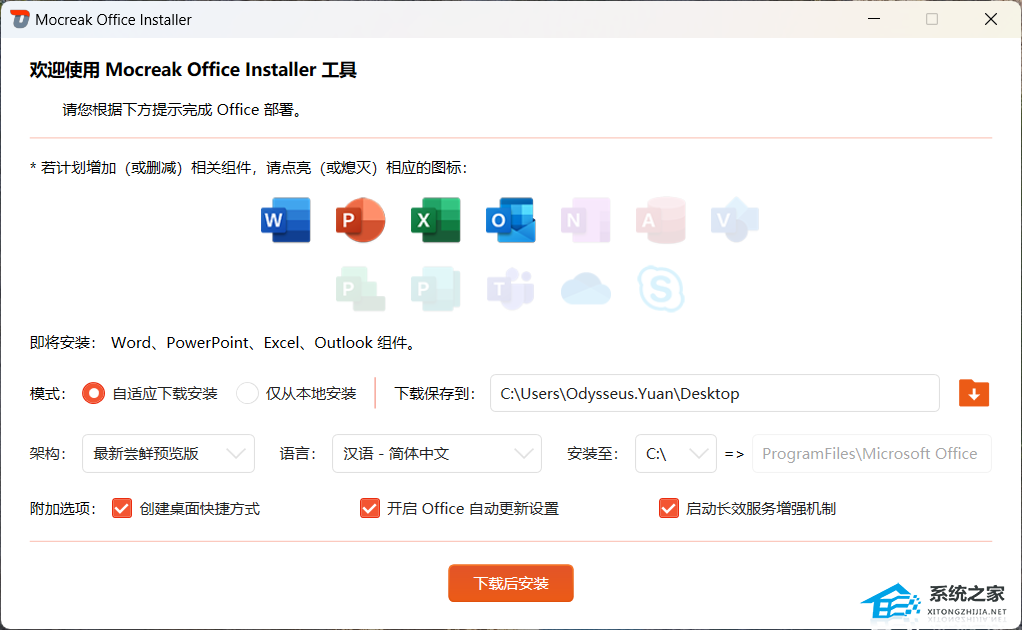This screenshot has height=630, width=1022.
Task: Select 自适应下载安装 mode radio button
Action: coord(93,394)
